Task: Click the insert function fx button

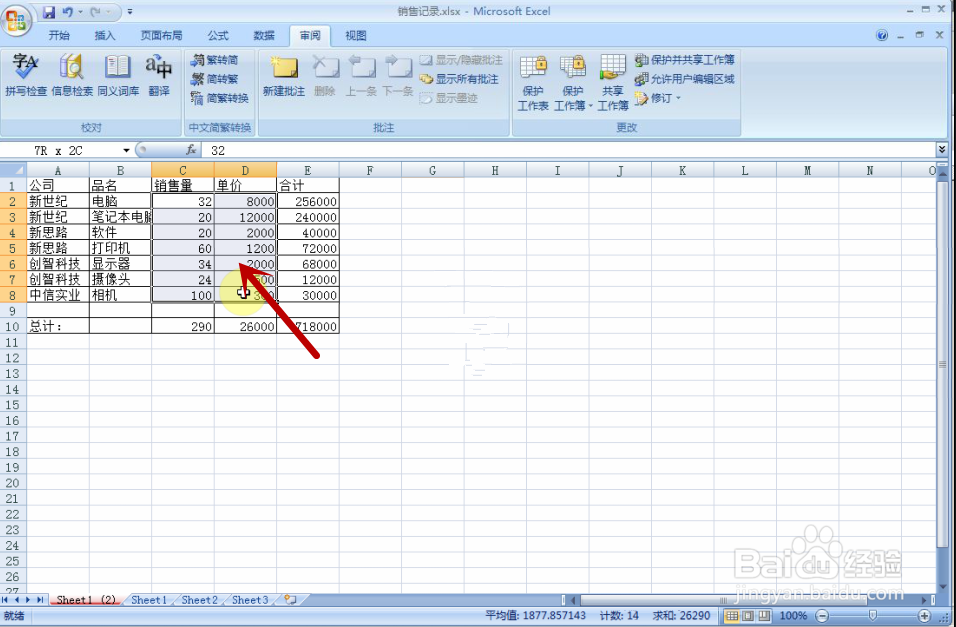Action: pyautogui.click(x=191, y=150)
